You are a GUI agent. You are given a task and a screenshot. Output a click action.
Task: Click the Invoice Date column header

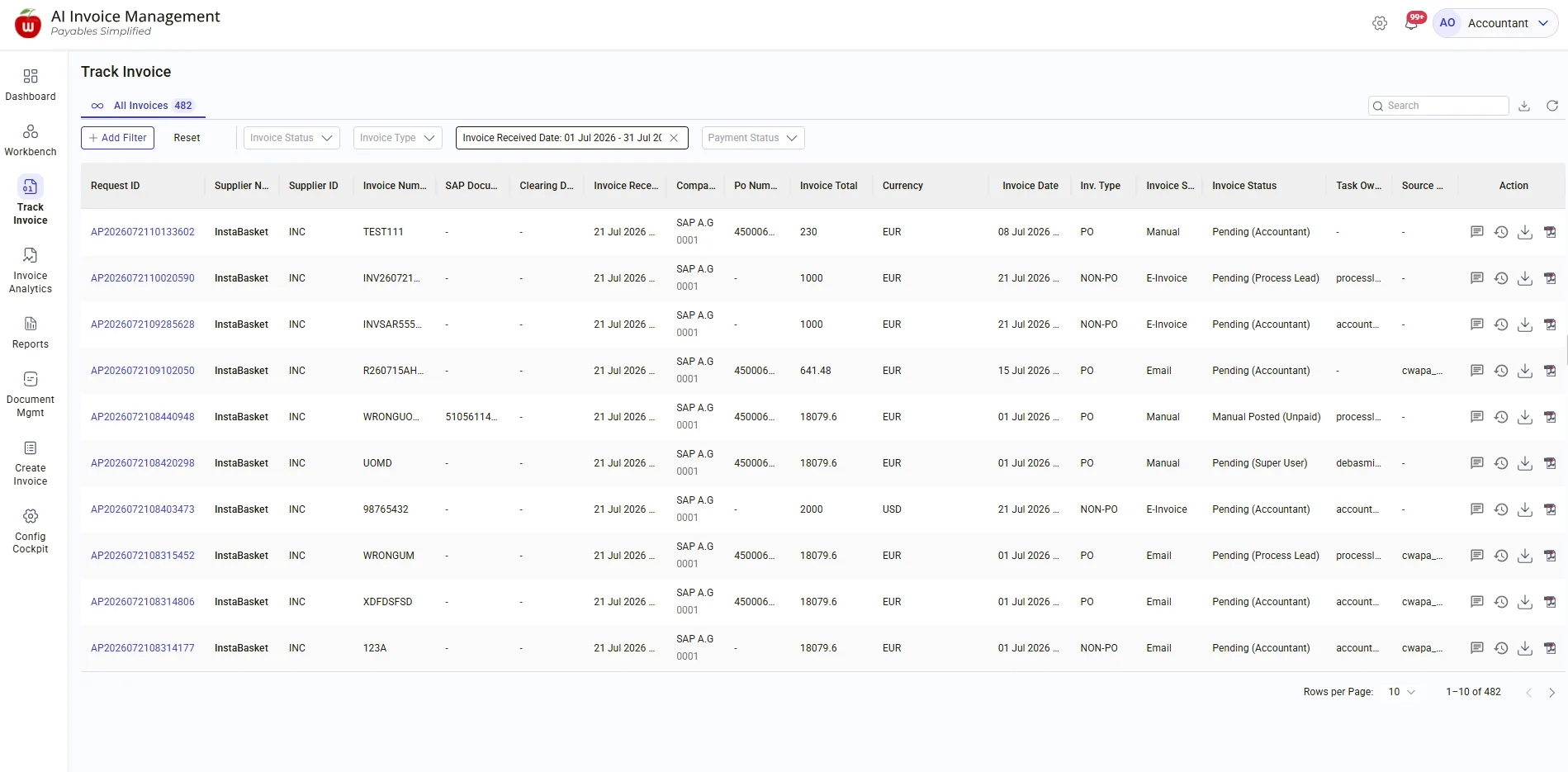tap(1030, 186)
